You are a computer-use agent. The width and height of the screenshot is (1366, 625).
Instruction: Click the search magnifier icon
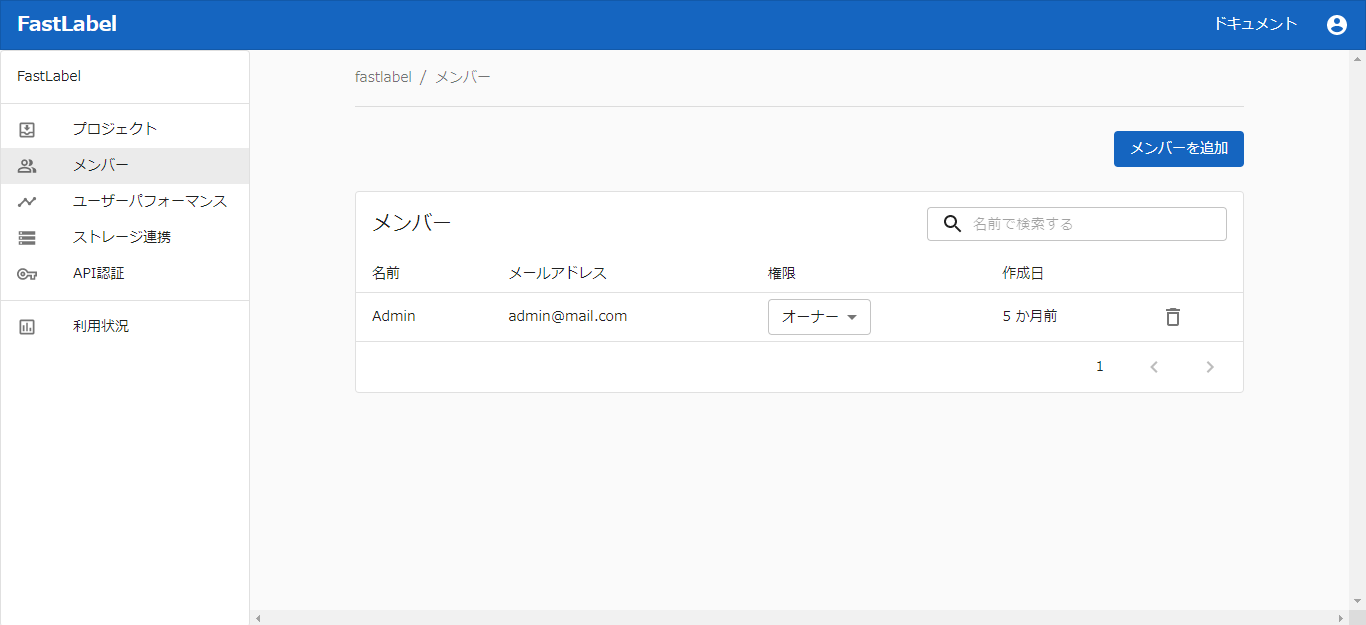click(952, 224)
